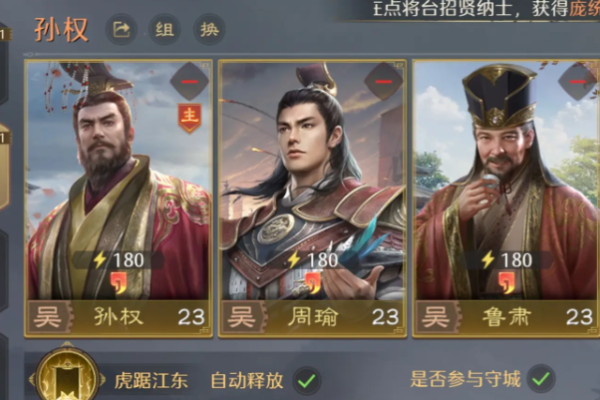Toggle the 是否参与守城 checkbox
This screenshot has height=400, width=600.
click(x=541, y=379)
